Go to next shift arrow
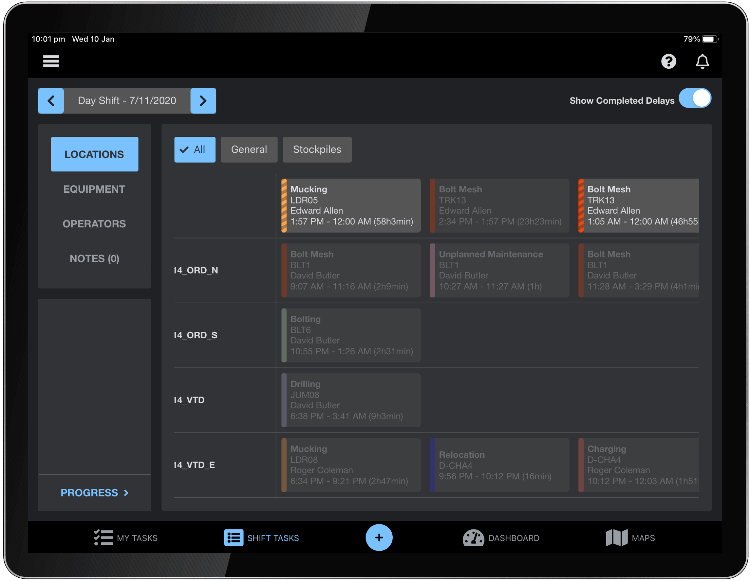Screen dimensions: 750x581 tap(203, 101)
